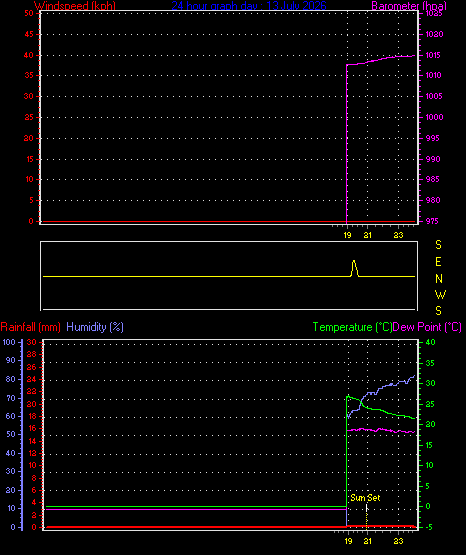Click the "21" hour label under the windspeed graph
466x555 pixels.
(x=368, y=235)
